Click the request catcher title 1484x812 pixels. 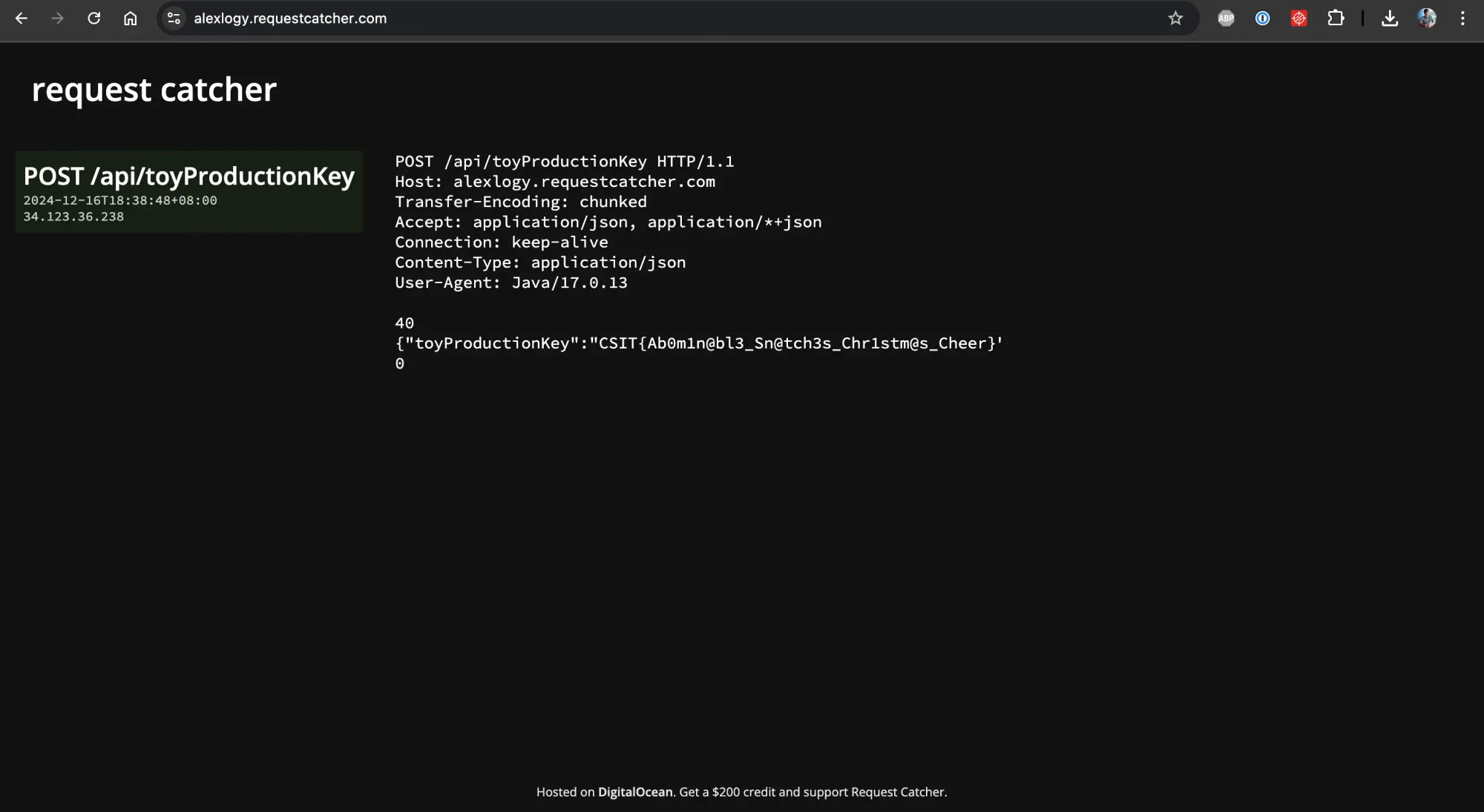click(x=154, y=90)
